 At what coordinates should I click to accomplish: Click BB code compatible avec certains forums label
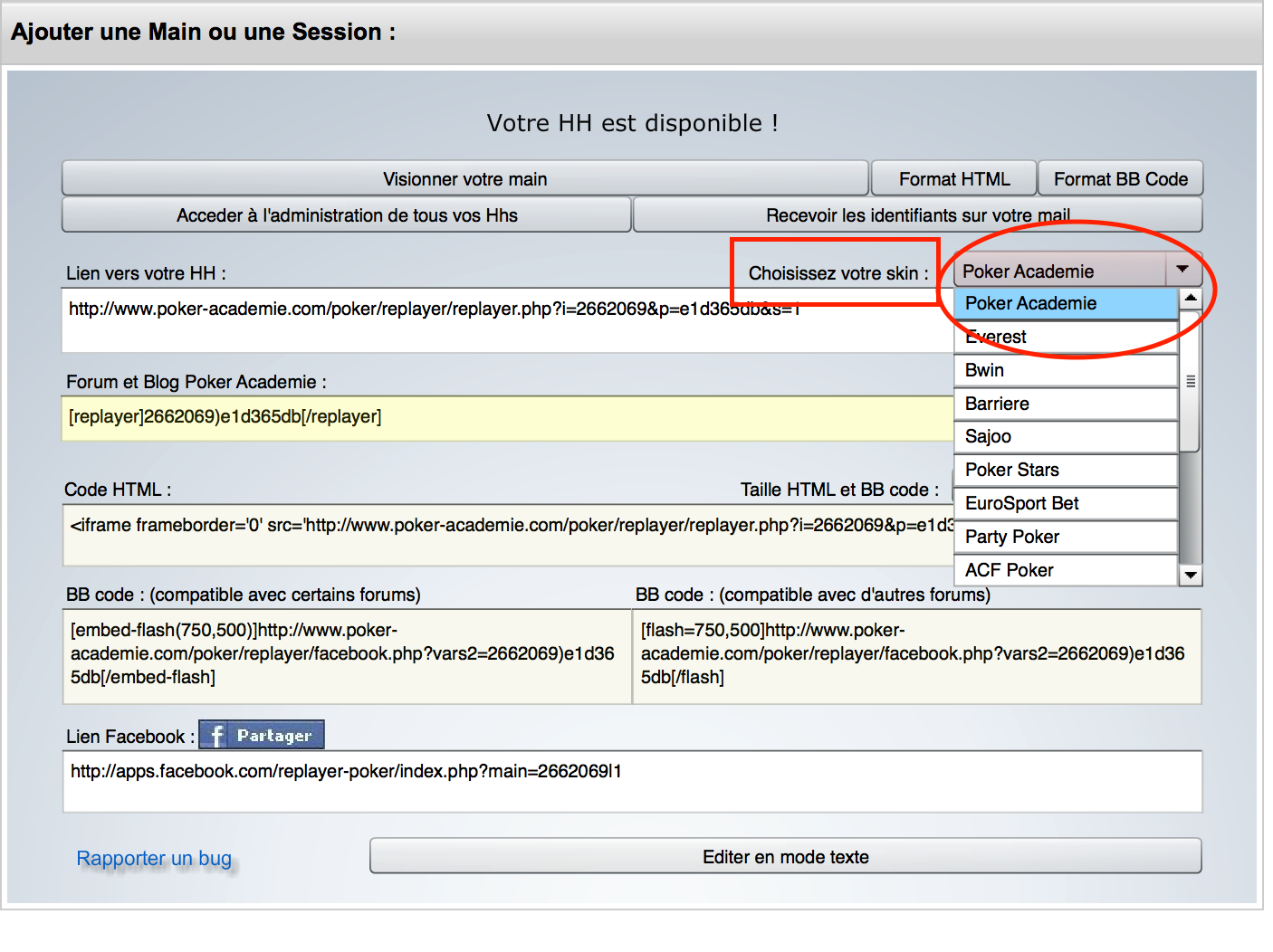(244, 595)
